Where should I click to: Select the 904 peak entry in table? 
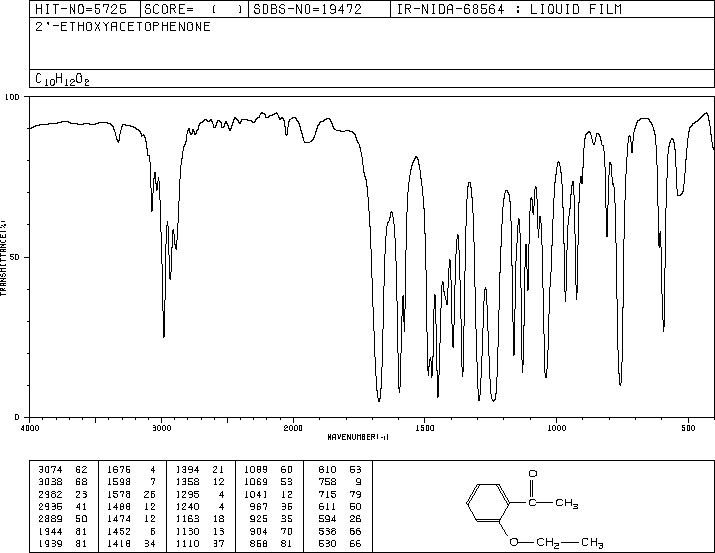[x=272, y=531]
